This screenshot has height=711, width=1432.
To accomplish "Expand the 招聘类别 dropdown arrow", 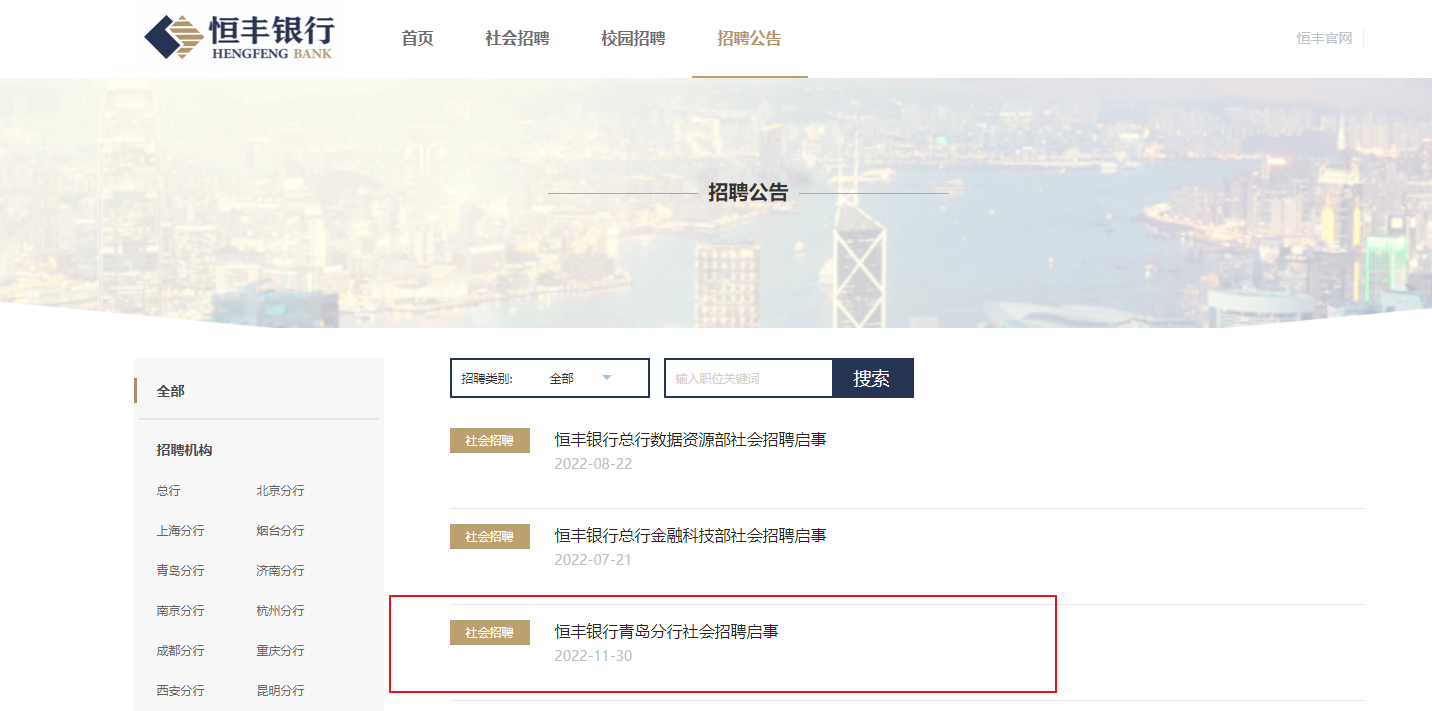I will click(x=607, y=378).
